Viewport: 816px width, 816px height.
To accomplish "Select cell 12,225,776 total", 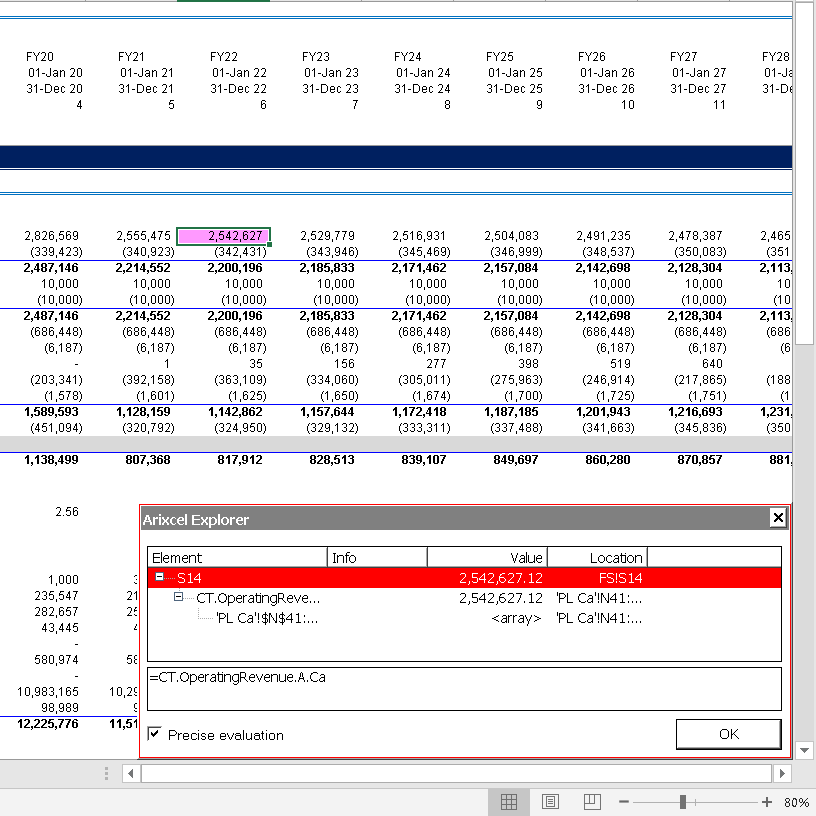I will [47, 724].
